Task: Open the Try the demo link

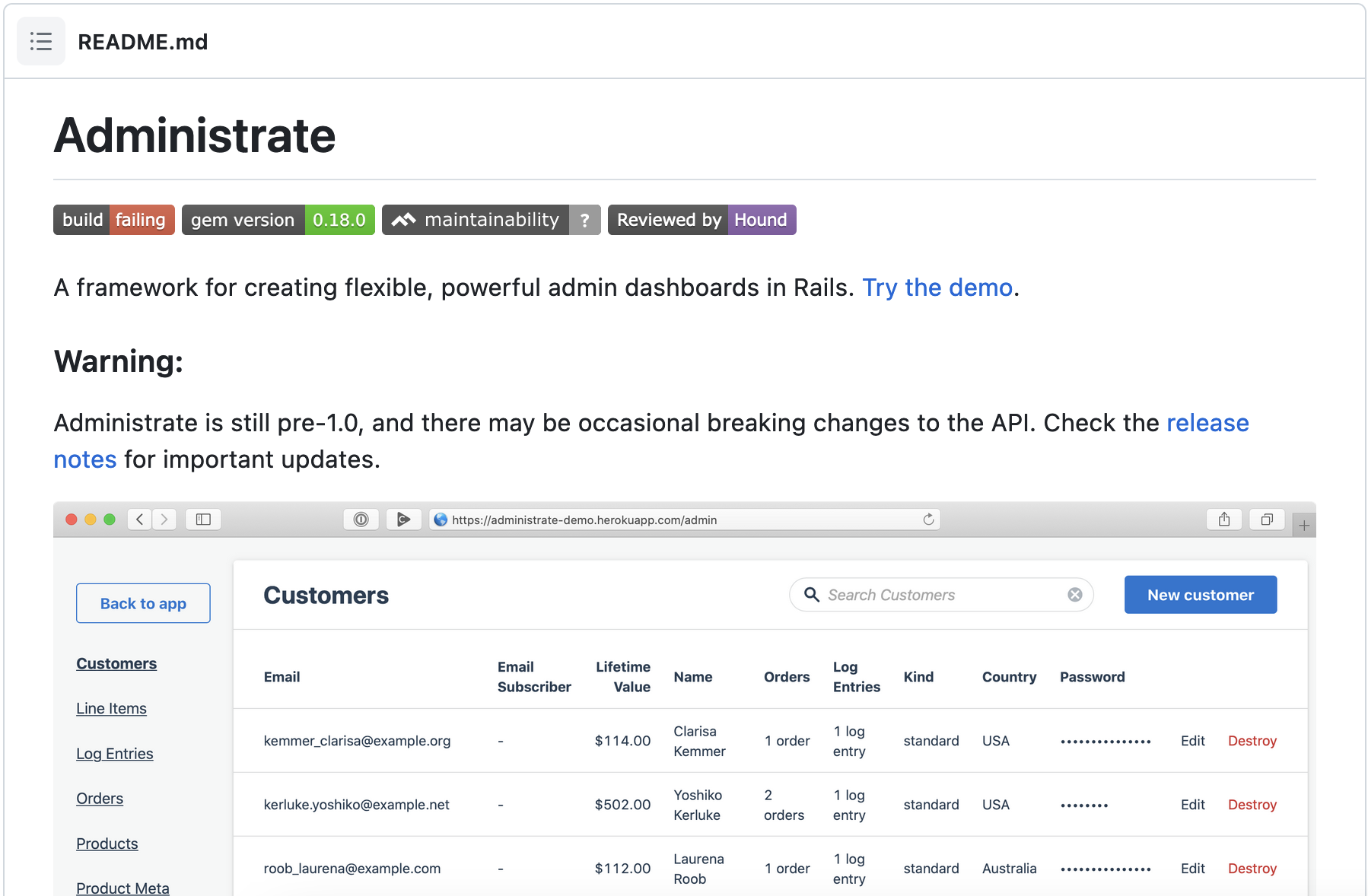Action: coord(937,288)
